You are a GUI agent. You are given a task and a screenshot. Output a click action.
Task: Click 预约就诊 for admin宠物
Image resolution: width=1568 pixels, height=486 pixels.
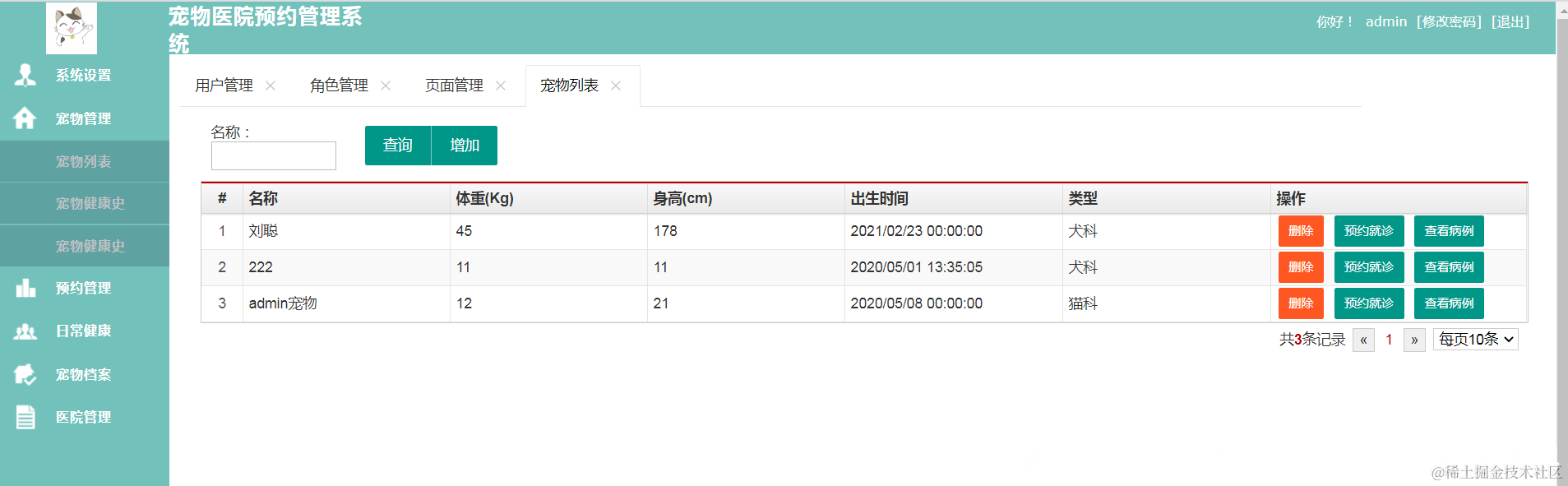pos(1369,303)
